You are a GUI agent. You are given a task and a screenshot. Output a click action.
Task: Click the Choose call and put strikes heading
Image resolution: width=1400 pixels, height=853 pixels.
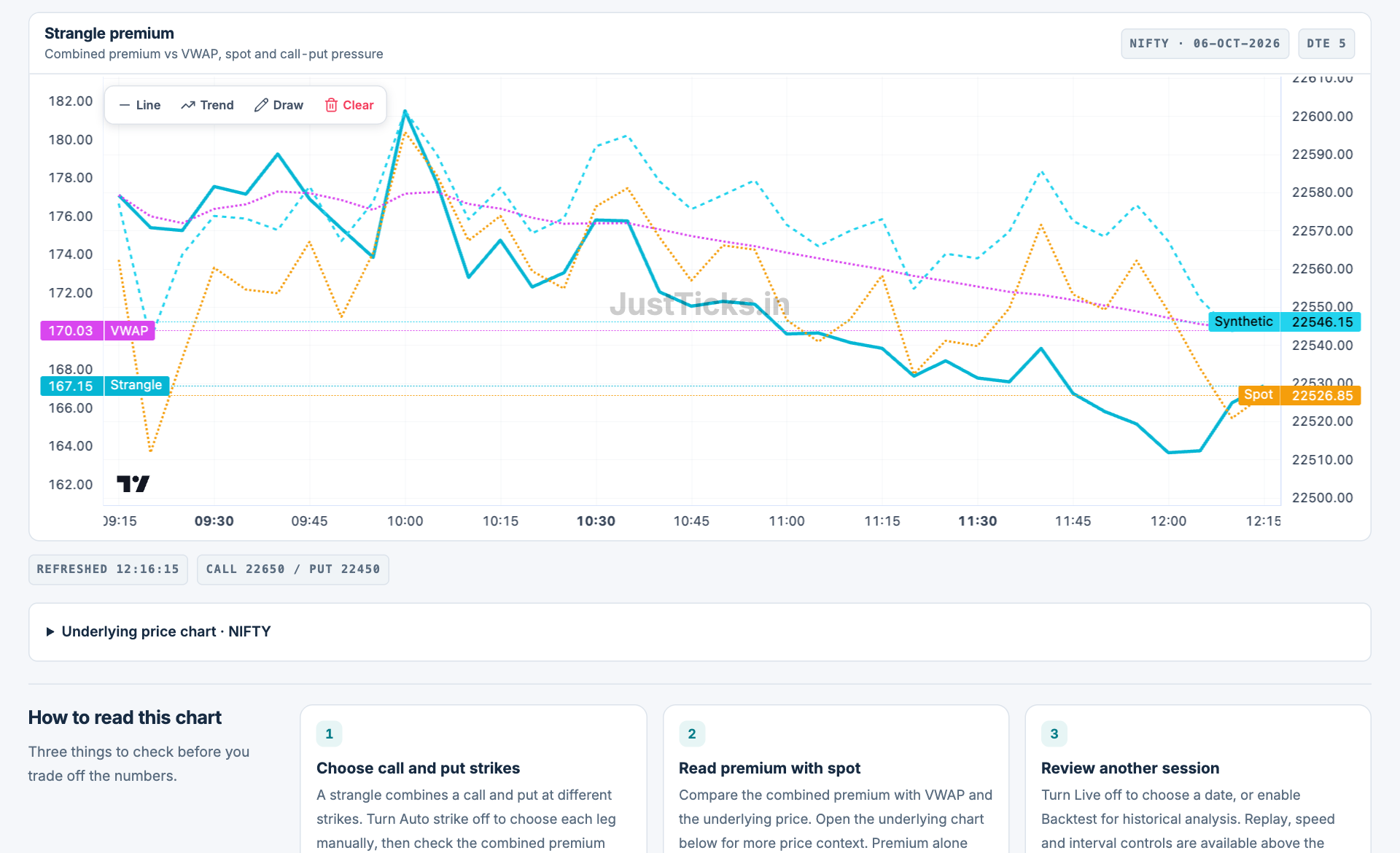(x=418, y=768)
